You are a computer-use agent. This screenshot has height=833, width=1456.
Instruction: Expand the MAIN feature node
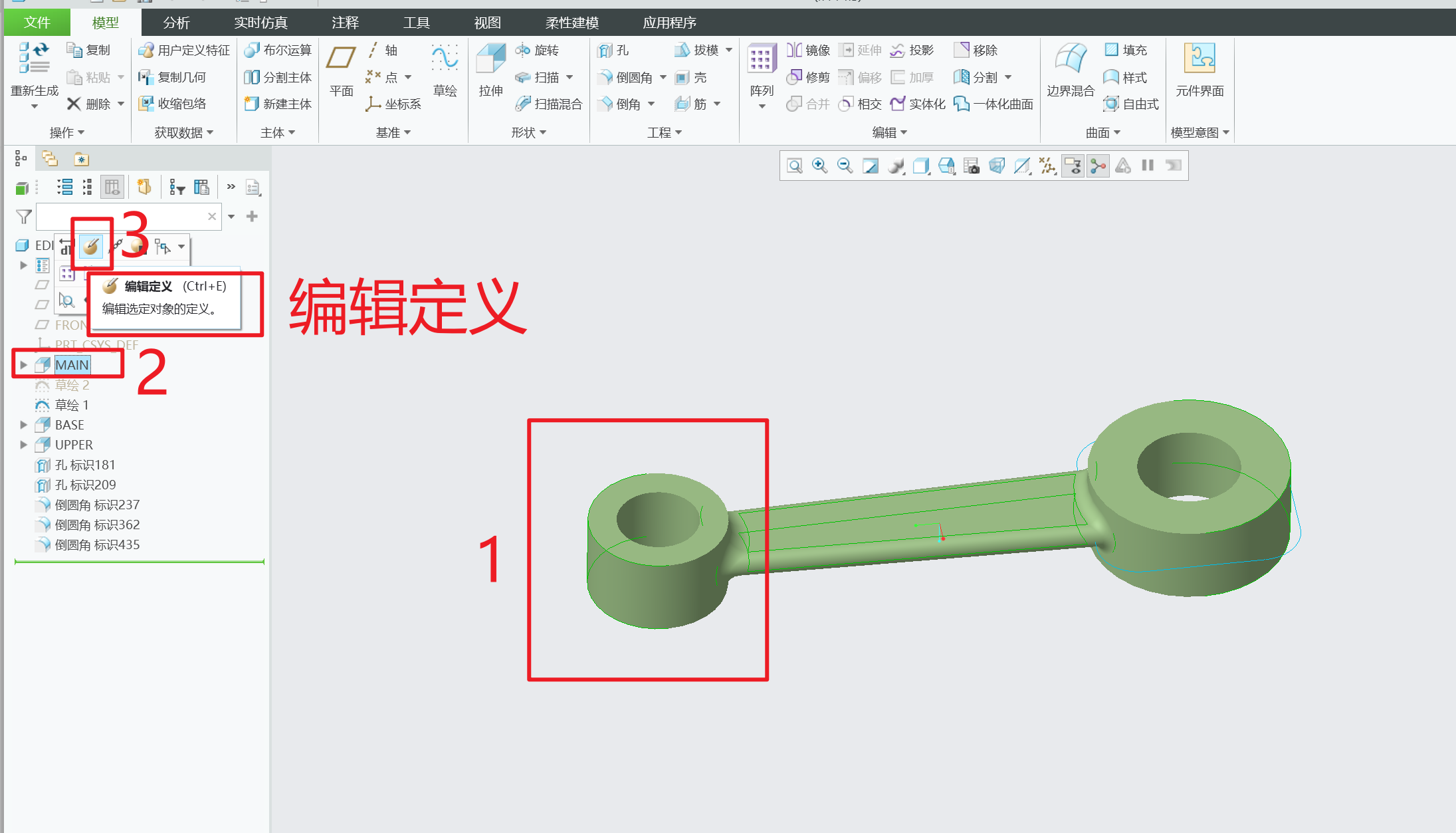[23, 365]
